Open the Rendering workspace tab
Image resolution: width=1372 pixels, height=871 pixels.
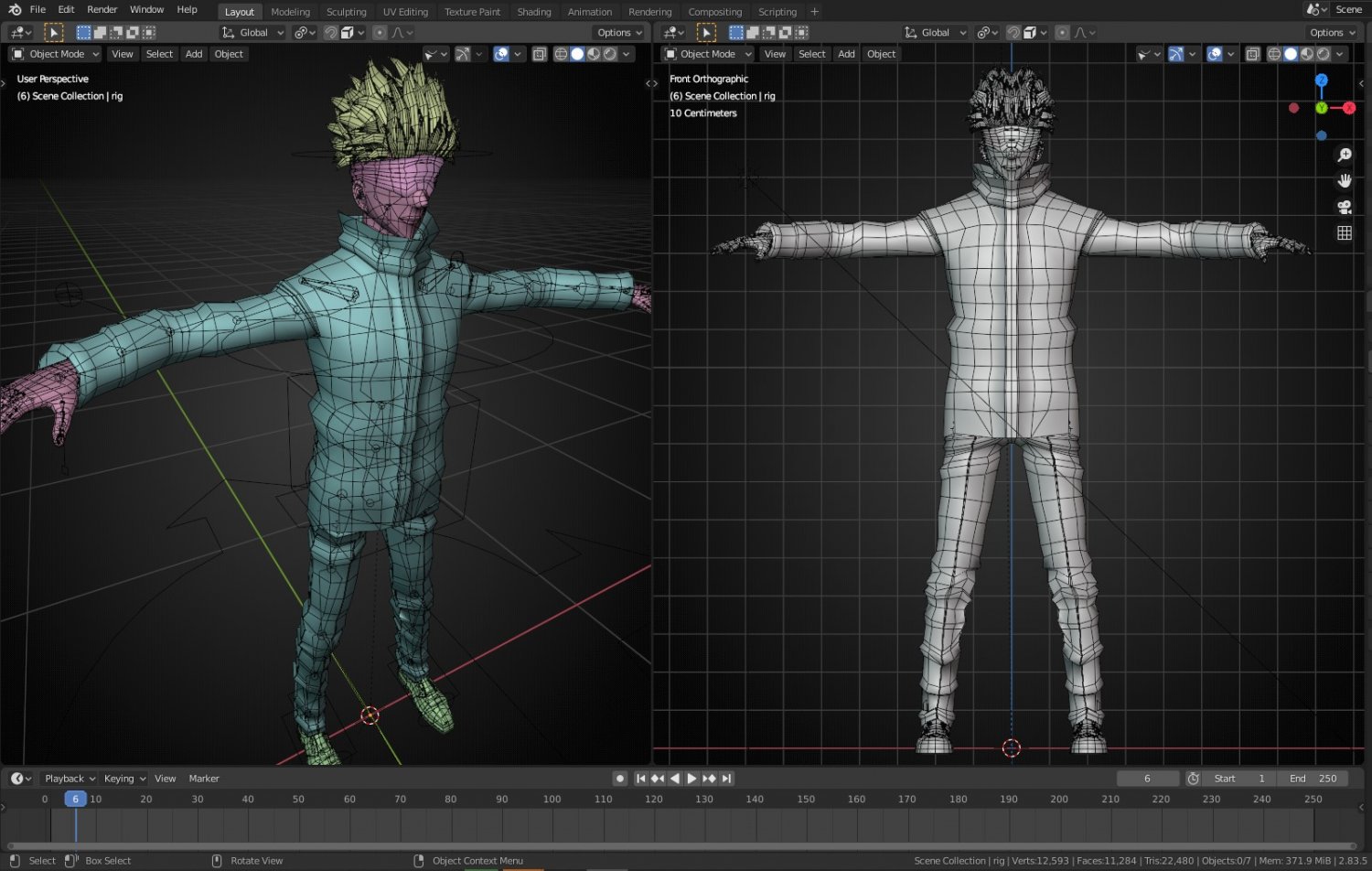point(650,12)
